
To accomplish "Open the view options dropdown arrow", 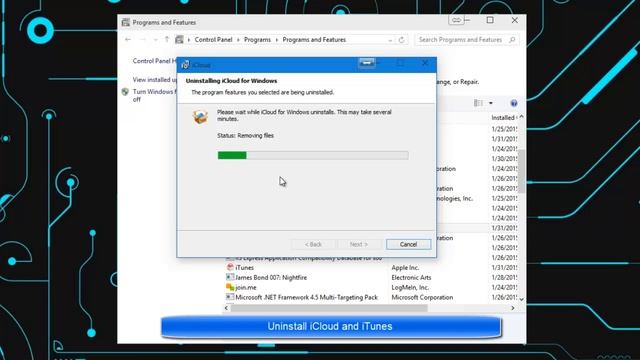I will tap(491, 103).
